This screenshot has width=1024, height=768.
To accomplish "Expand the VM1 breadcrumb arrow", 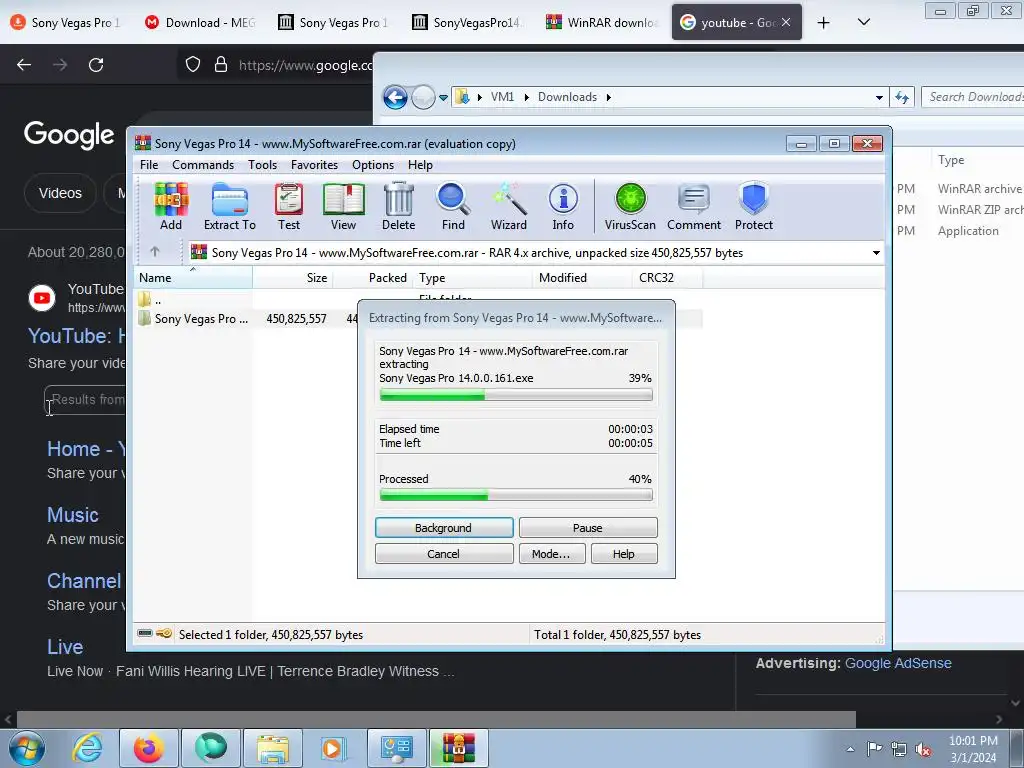I will [x=527, y=97].
